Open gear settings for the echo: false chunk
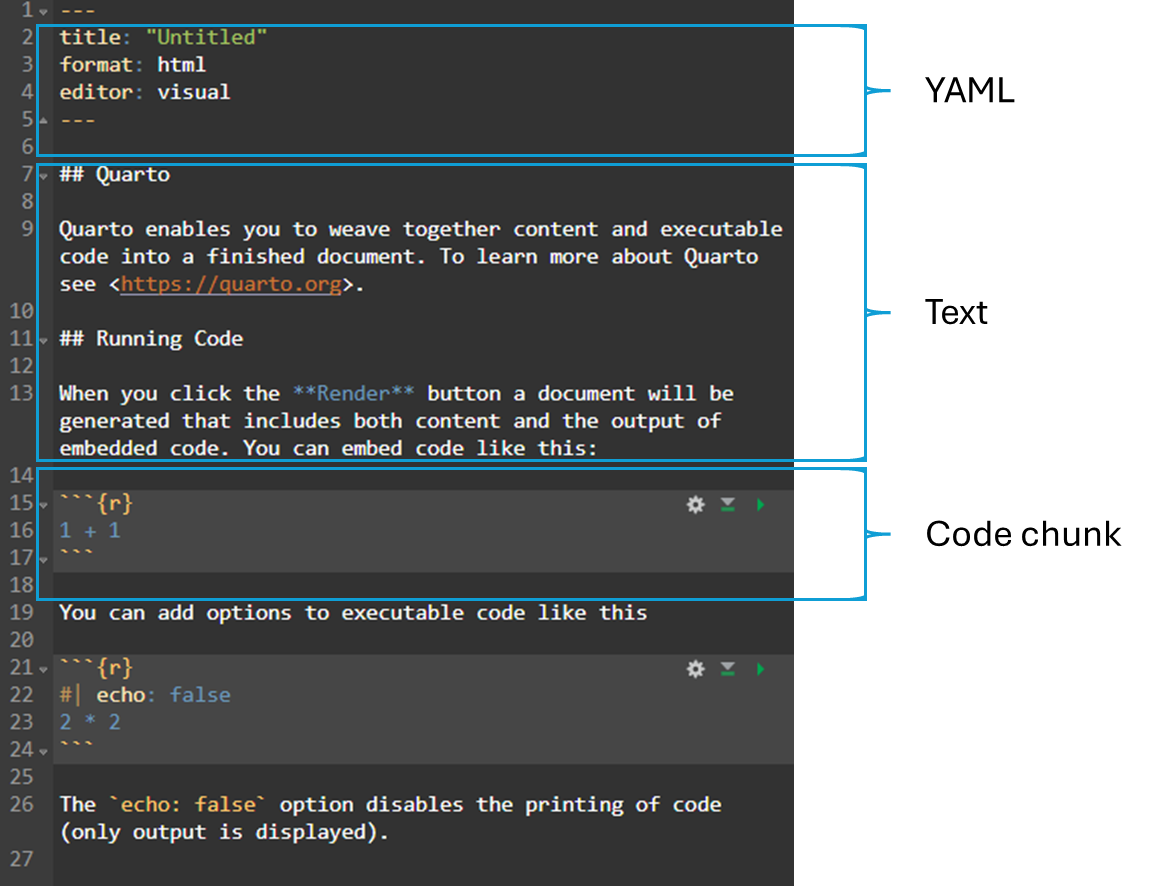The width and height of the screenshot is (1156, 886). point(695,669)
